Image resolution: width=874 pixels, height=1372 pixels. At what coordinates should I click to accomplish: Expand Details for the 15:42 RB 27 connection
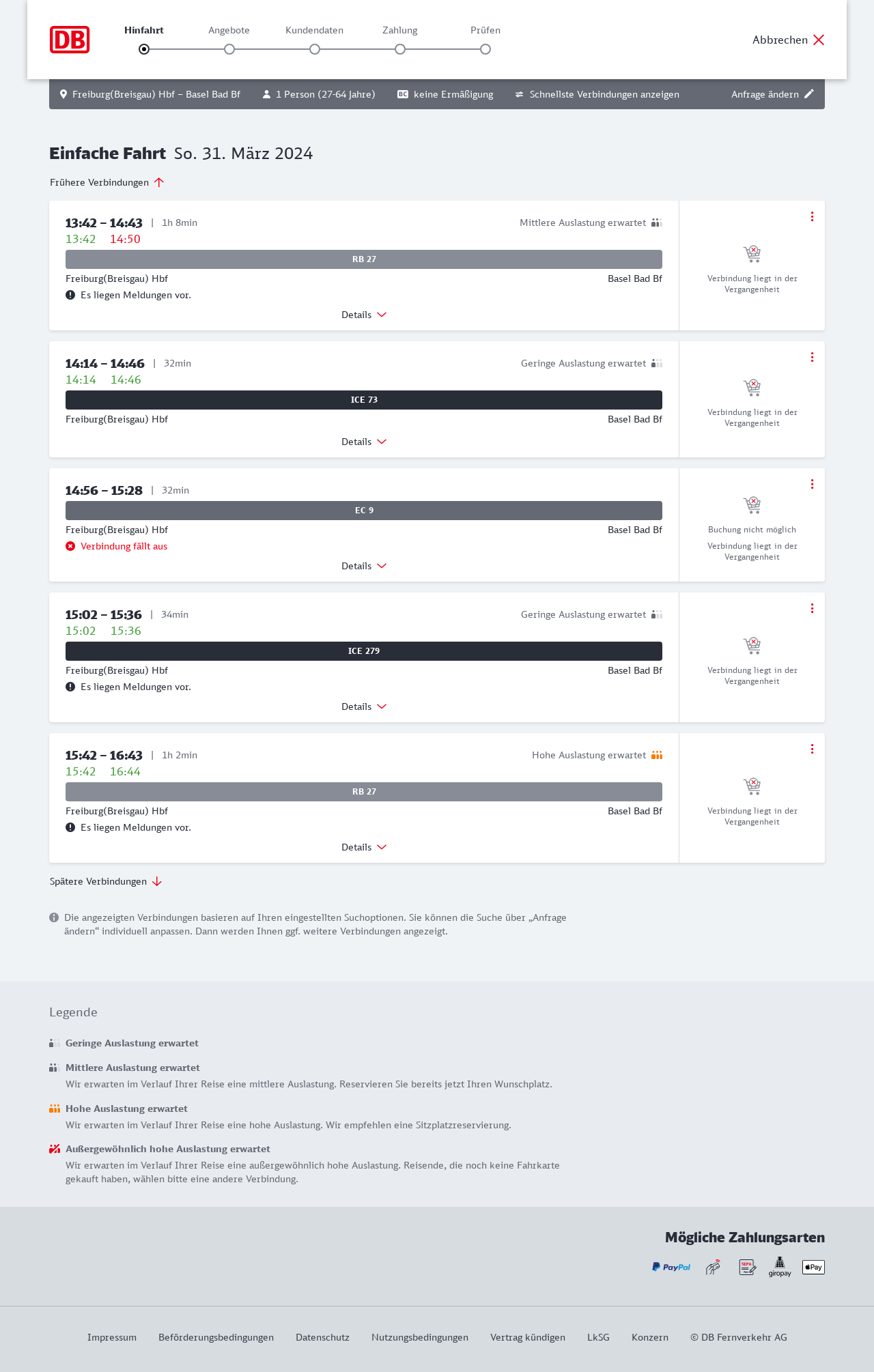click(x=364, y=847)
